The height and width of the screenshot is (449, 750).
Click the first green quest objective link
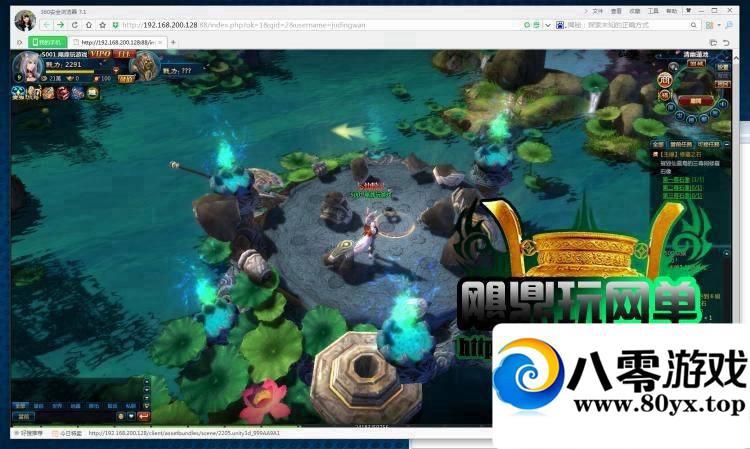[682, 180]
